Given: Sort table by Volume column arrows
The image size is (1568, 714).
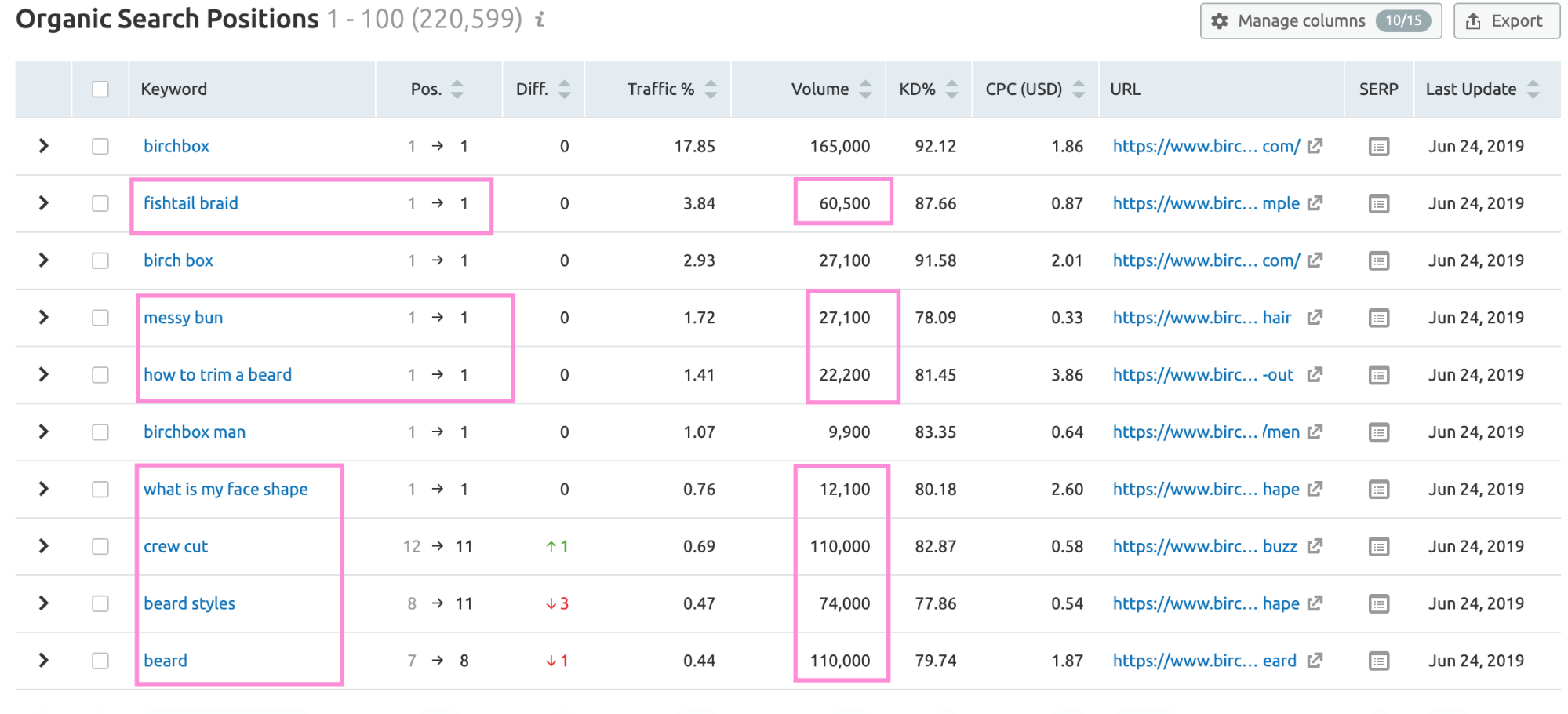Looking at the screenshot, I should tap(865, 89).
